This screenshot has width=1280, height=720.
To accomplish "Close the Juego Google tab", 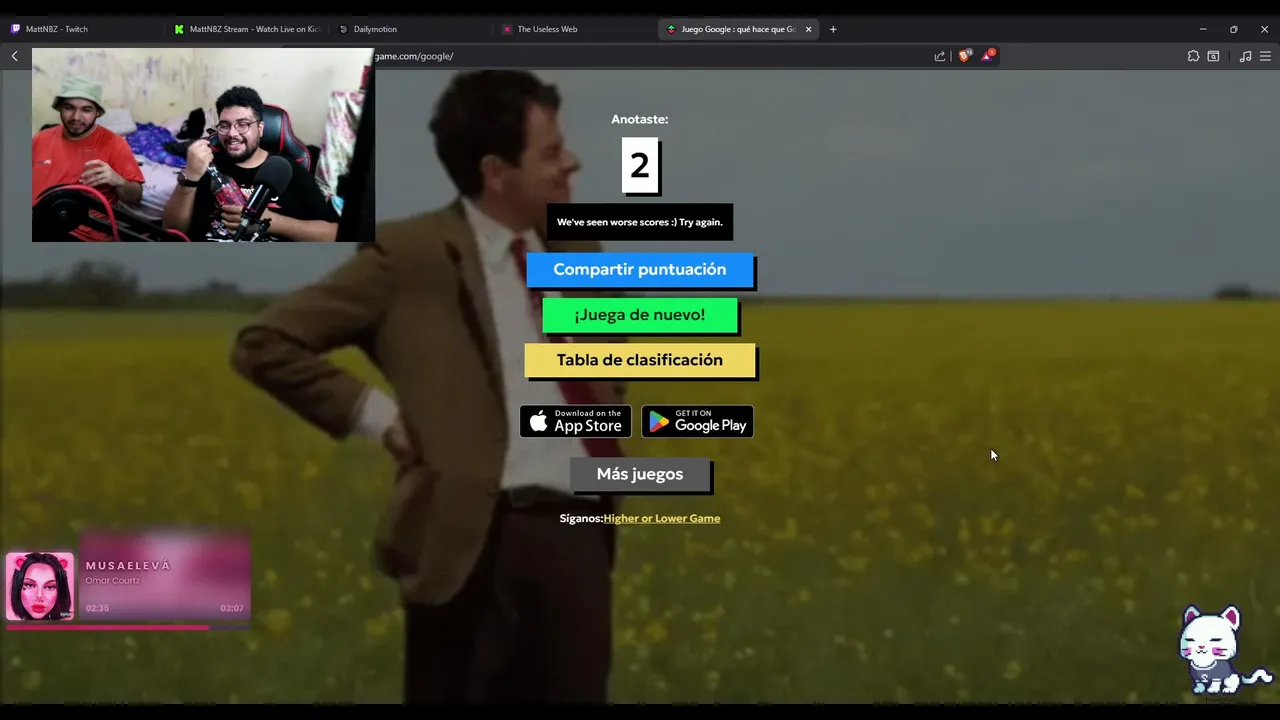I will 809,29.
